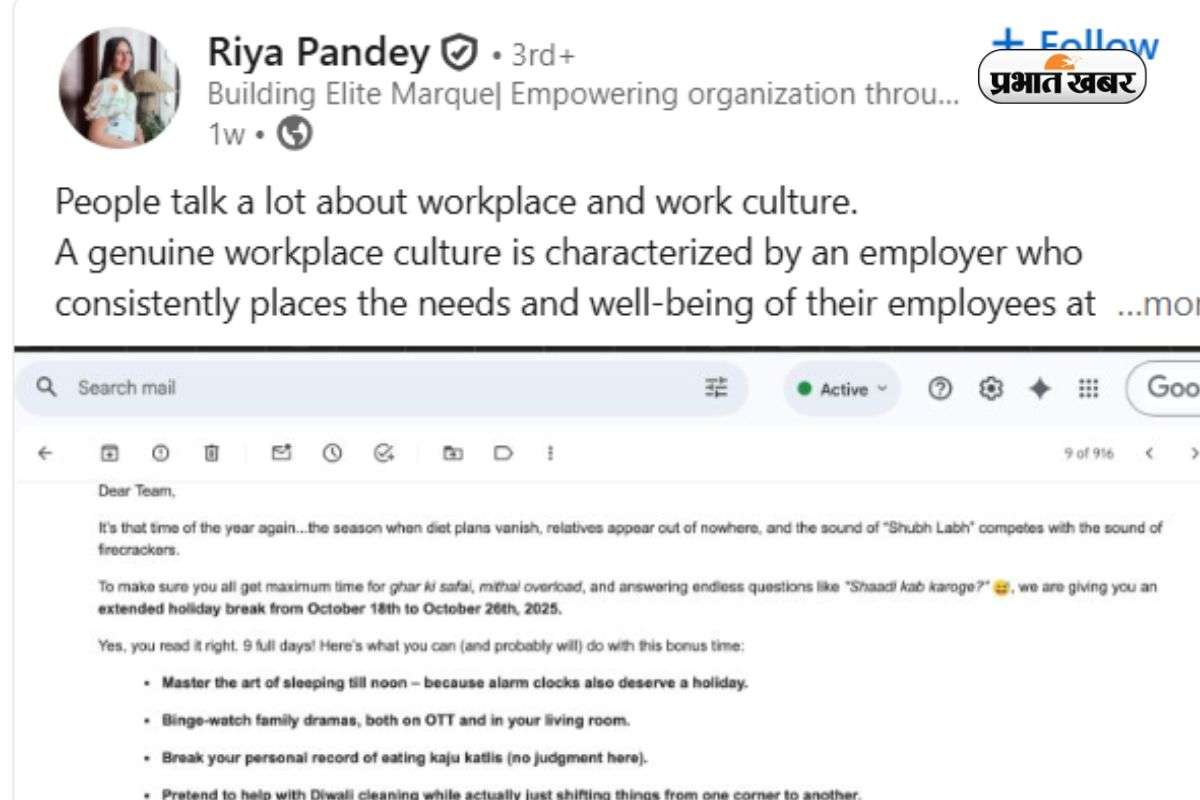The height and width of the screenshot is (800, 1200).
Task: Report this email as spam
Action: tap(160, 453)
